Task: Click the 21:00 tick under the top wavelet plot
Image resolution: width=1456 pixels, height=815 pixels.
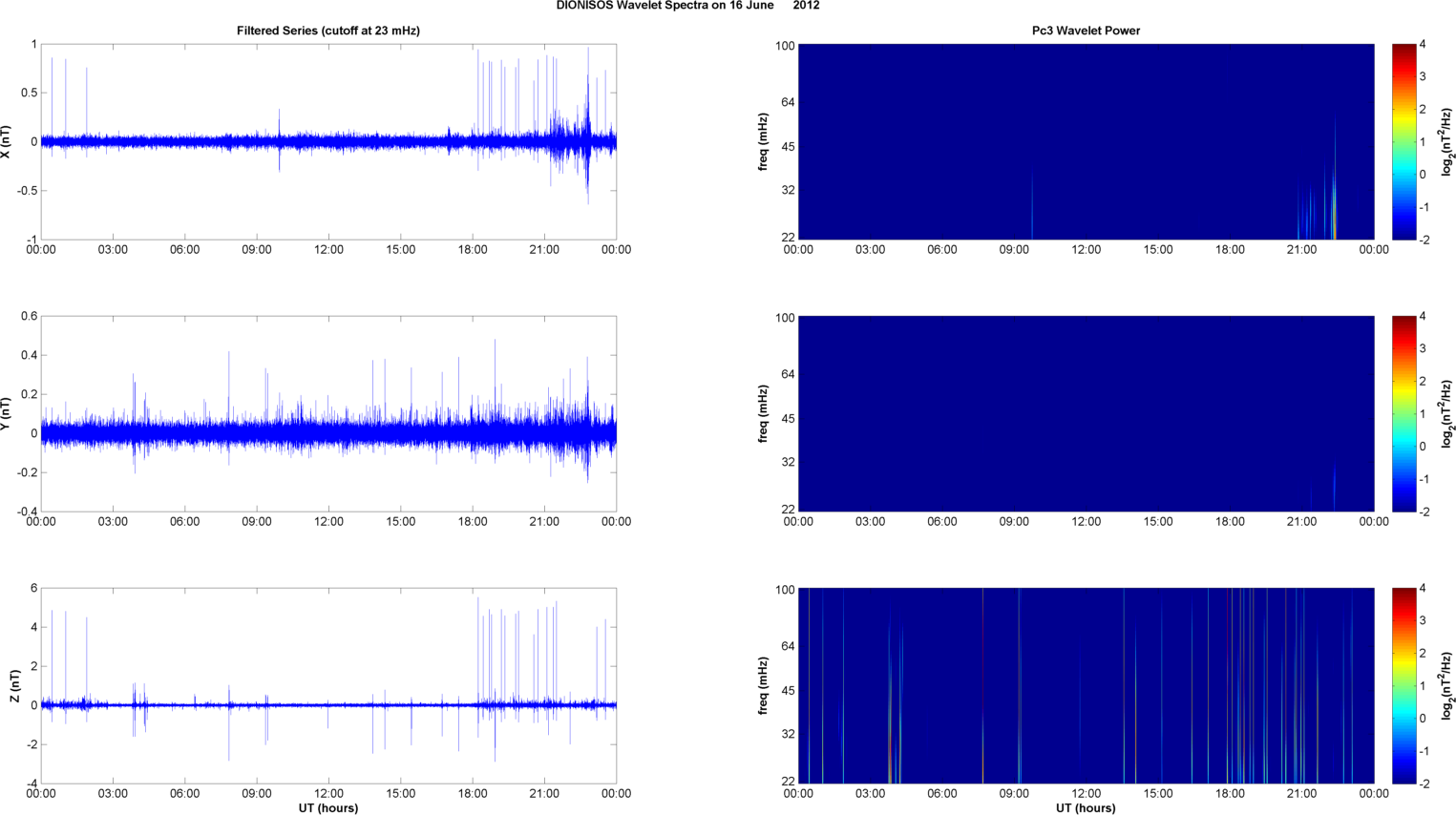Action: [1301, 250]
